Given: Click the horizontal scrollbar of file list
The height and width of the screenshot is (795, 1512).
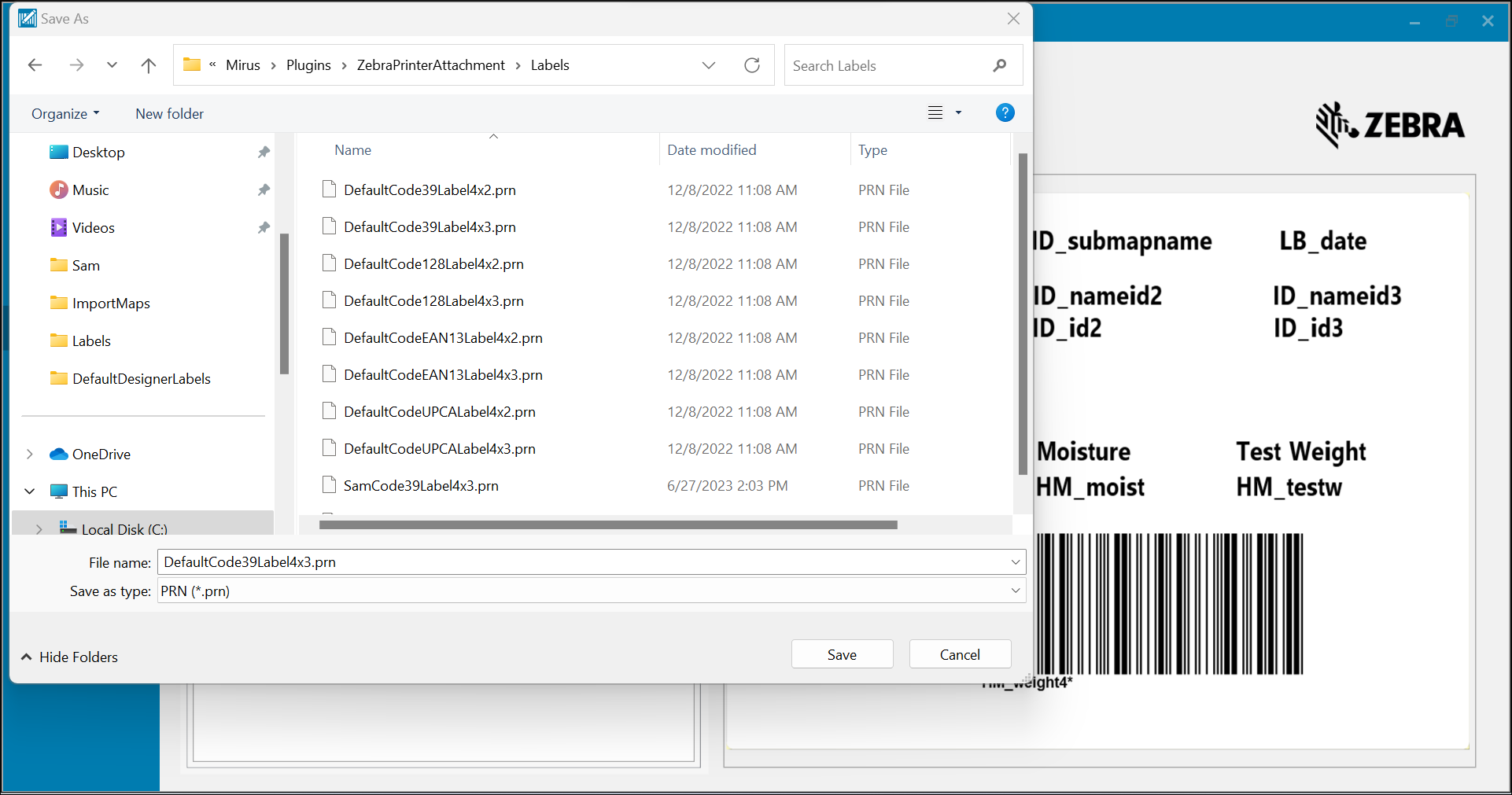Looking at the screenshot, I should (607, 524).
